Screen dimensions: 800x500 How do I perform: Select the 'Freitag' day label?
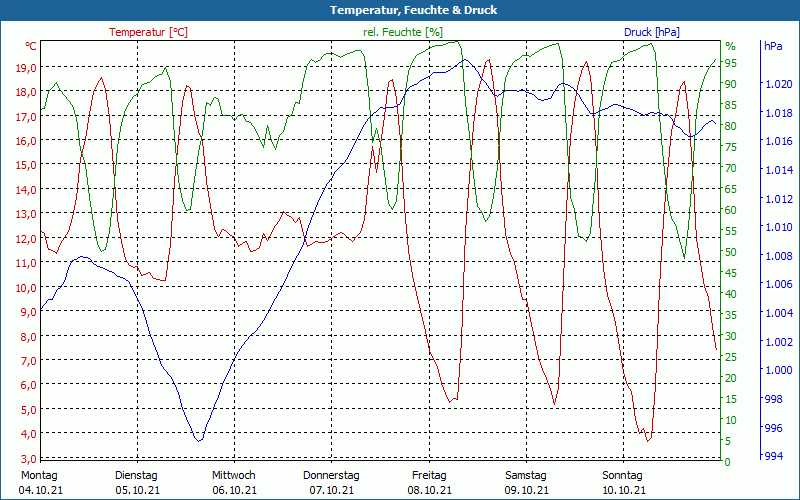click(x=429, y=476)
